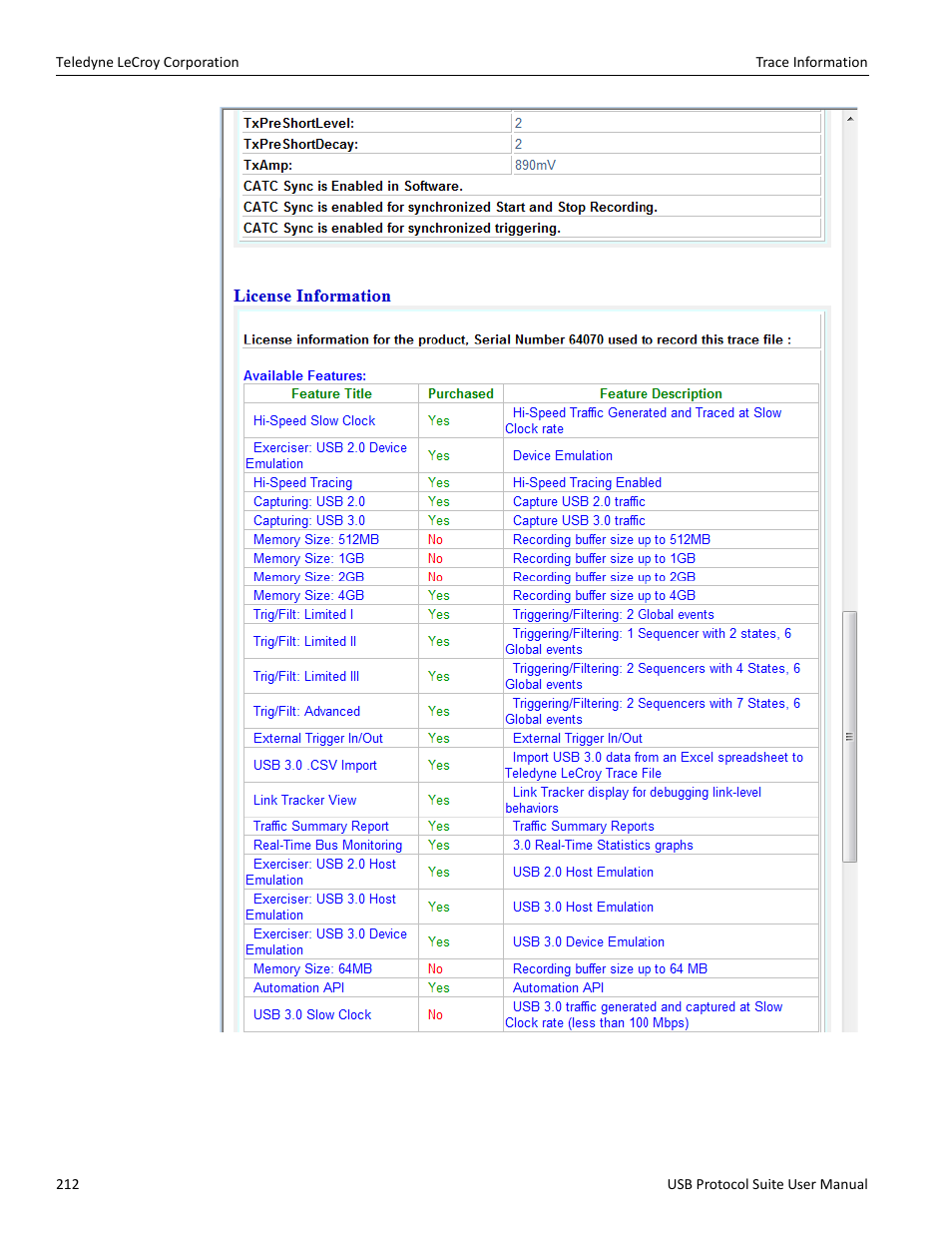The image size is (952, 1233).
Task: Click 'Traffic Summary Reports' description
Action: pyautogui.click(x=584, y=827)
